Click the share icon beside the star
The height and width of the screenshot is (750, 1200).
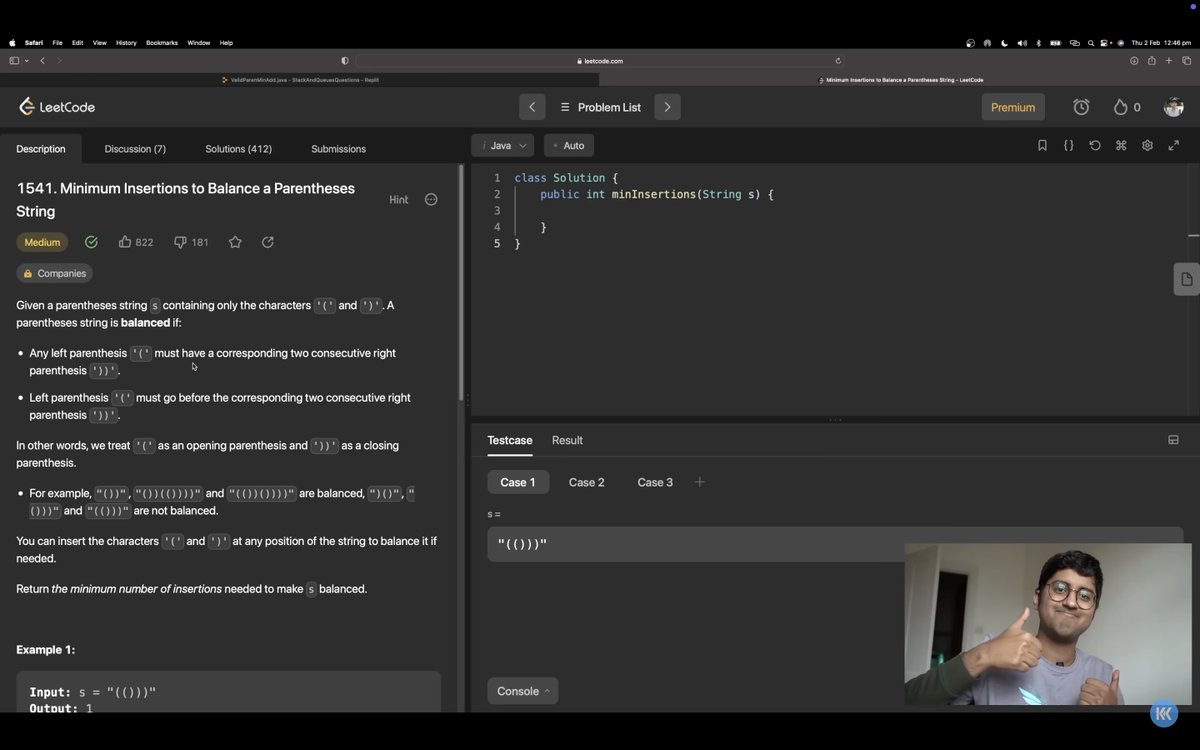click(267, 242)
